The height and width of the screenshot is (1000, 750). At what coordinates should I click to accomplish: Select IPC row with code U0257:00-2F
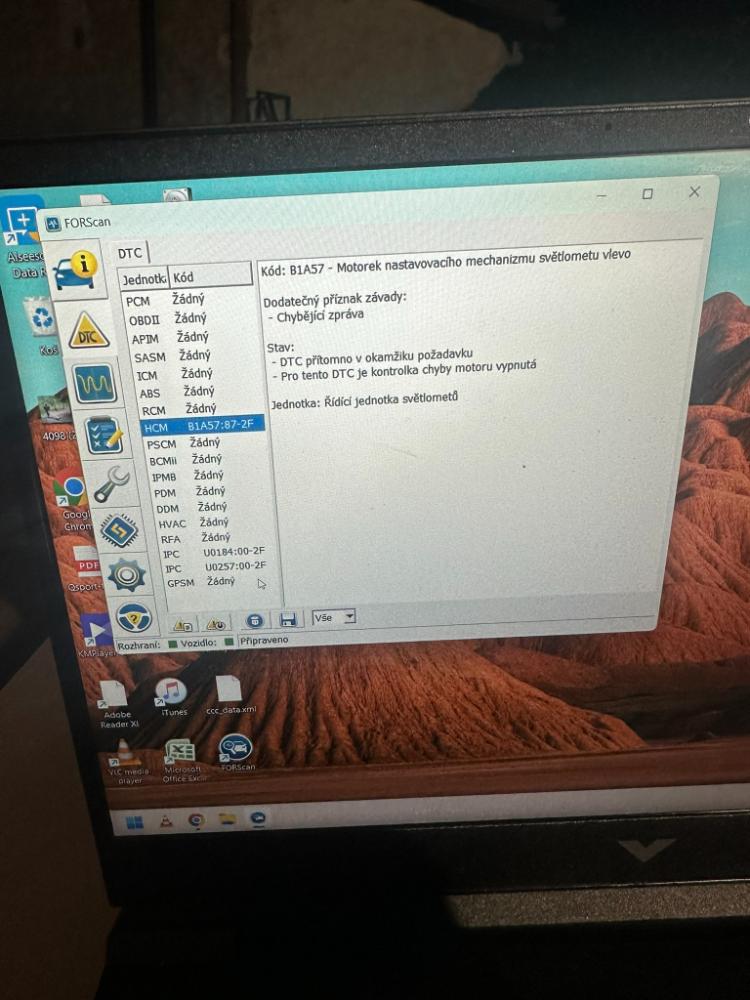coord(214,566)
